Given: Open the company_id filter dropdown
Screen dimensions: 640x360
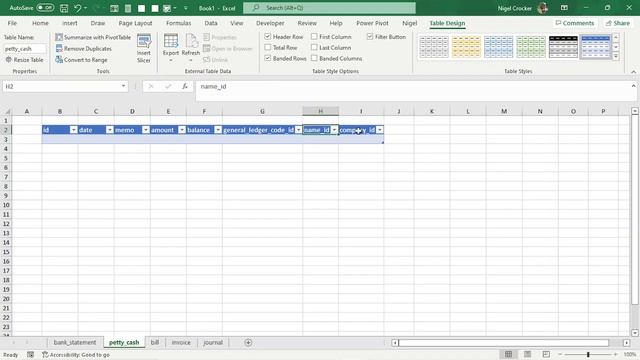Looking at the screenshot, I should [x=380, y=130].
